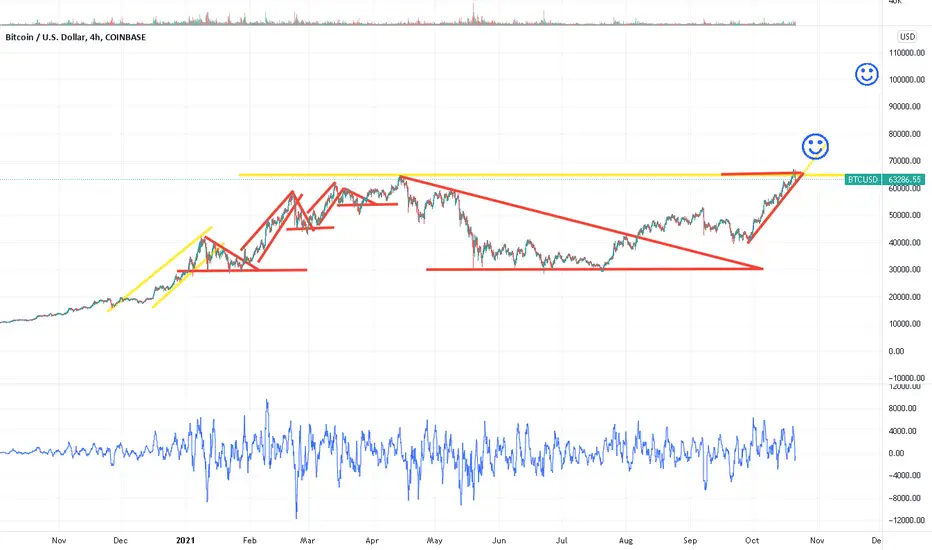Image resolution: width=932 pixels, height=550 pixels.
Task: Select the smiley face drawing near 100000.00
Action: coord(867,74)
